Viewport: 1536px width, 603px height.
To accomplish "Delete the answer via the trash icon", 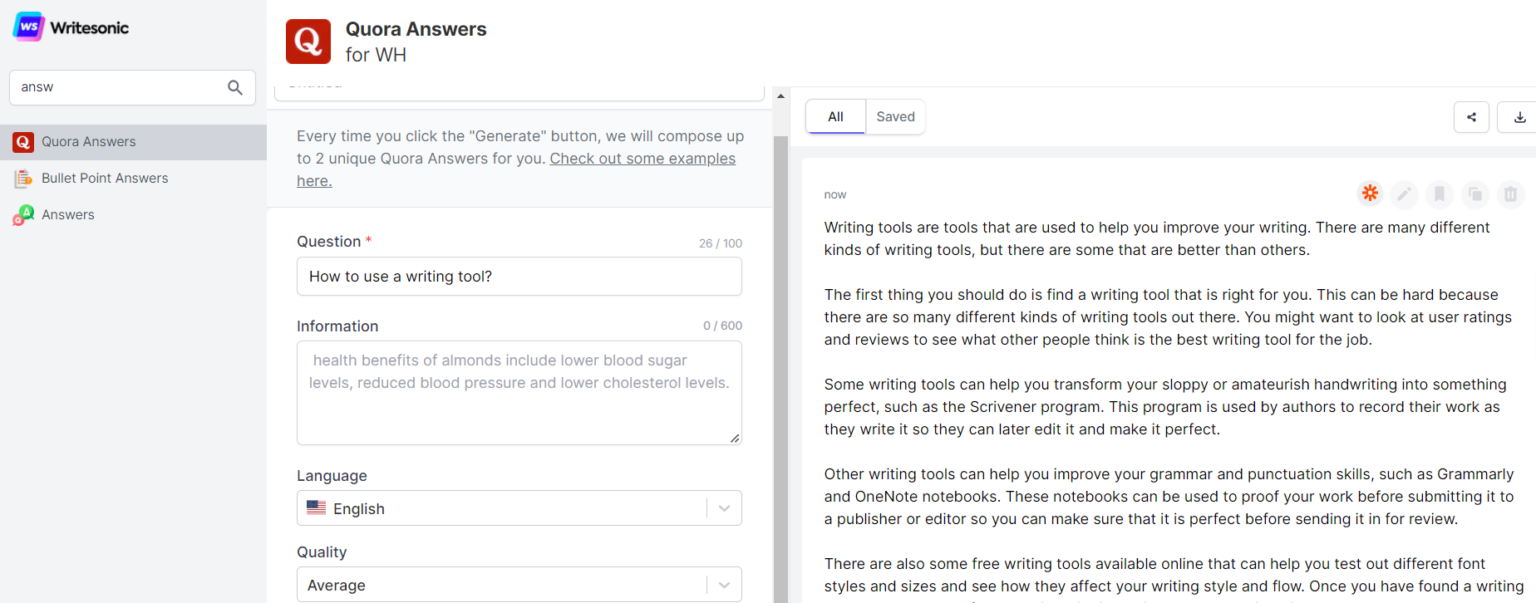I will click(x=1510, y=194).
